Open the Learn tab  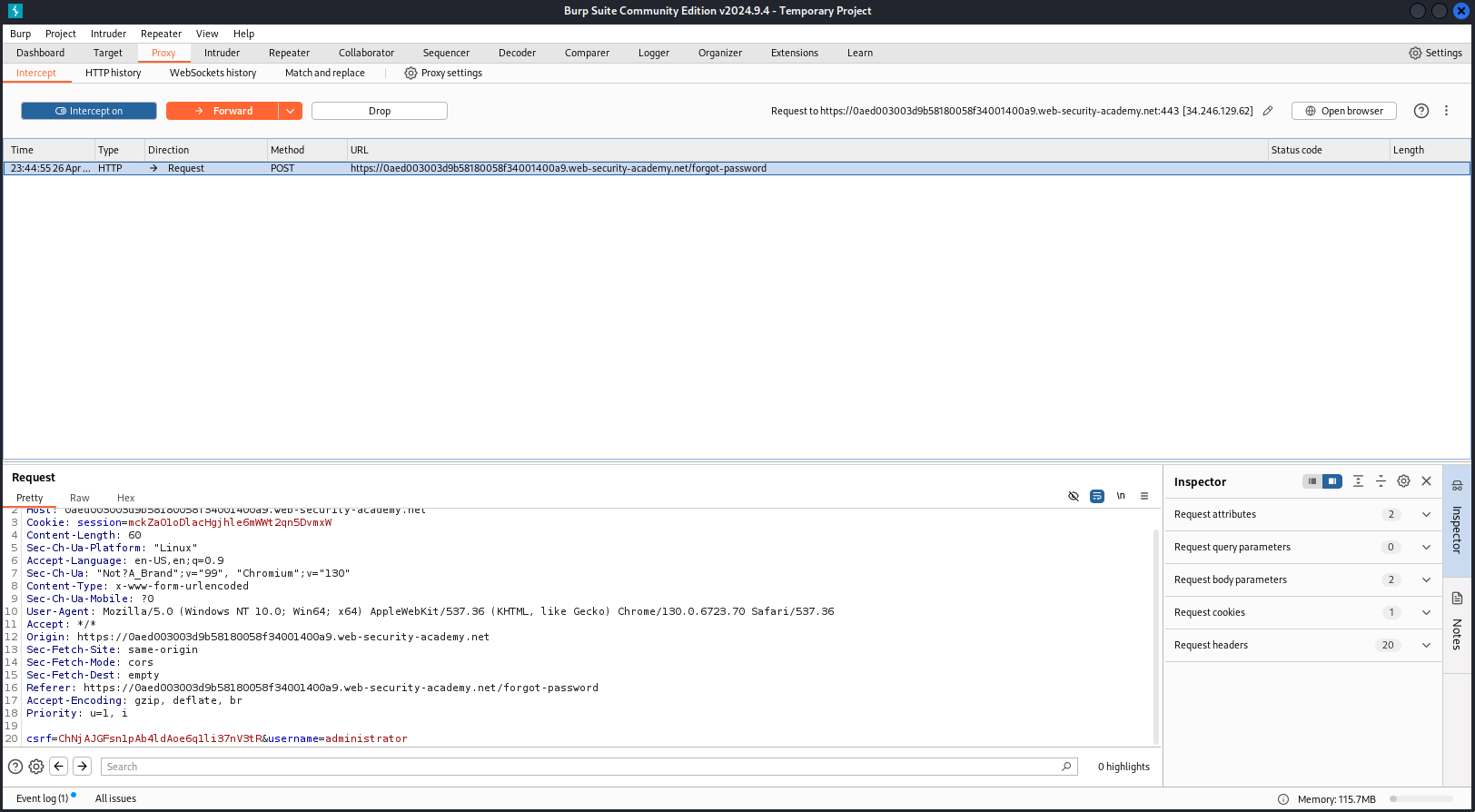[859, 53]
